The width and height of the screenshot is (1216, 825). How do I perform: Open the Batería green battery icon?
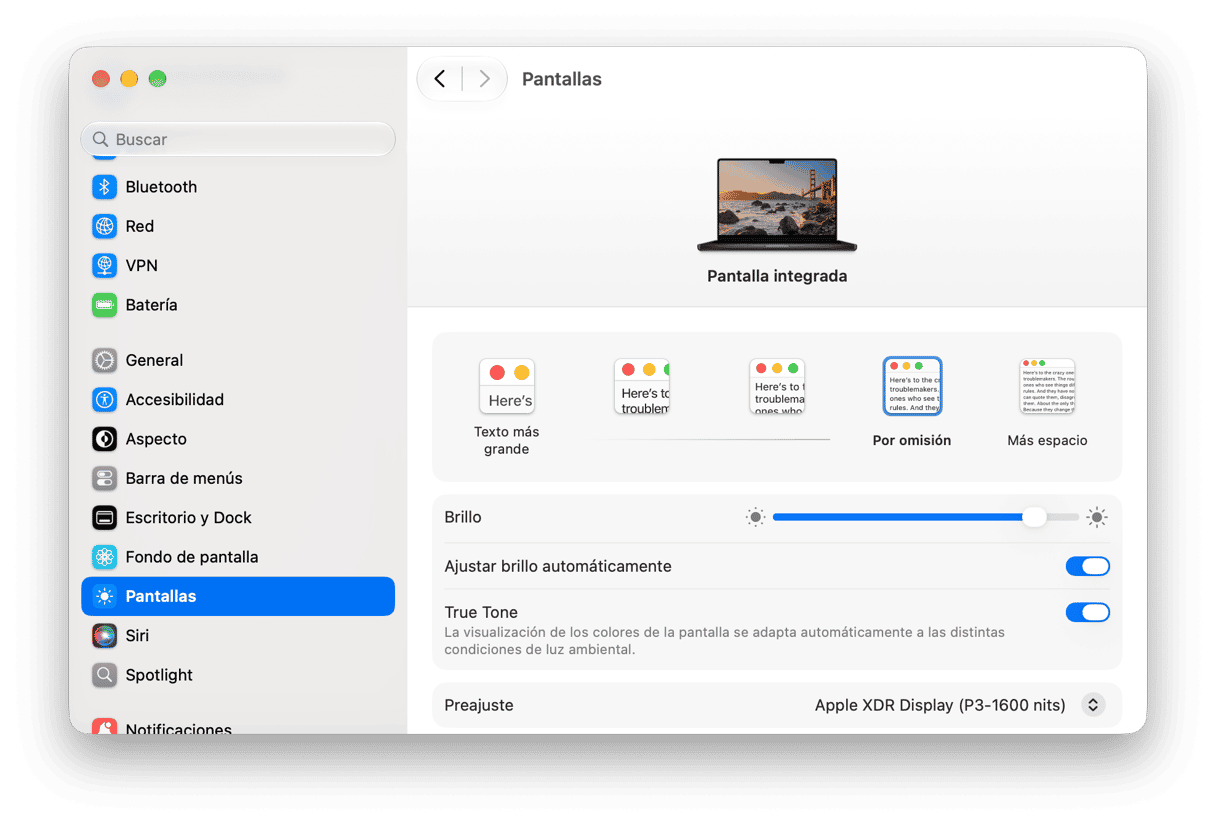tap(105, 305)
